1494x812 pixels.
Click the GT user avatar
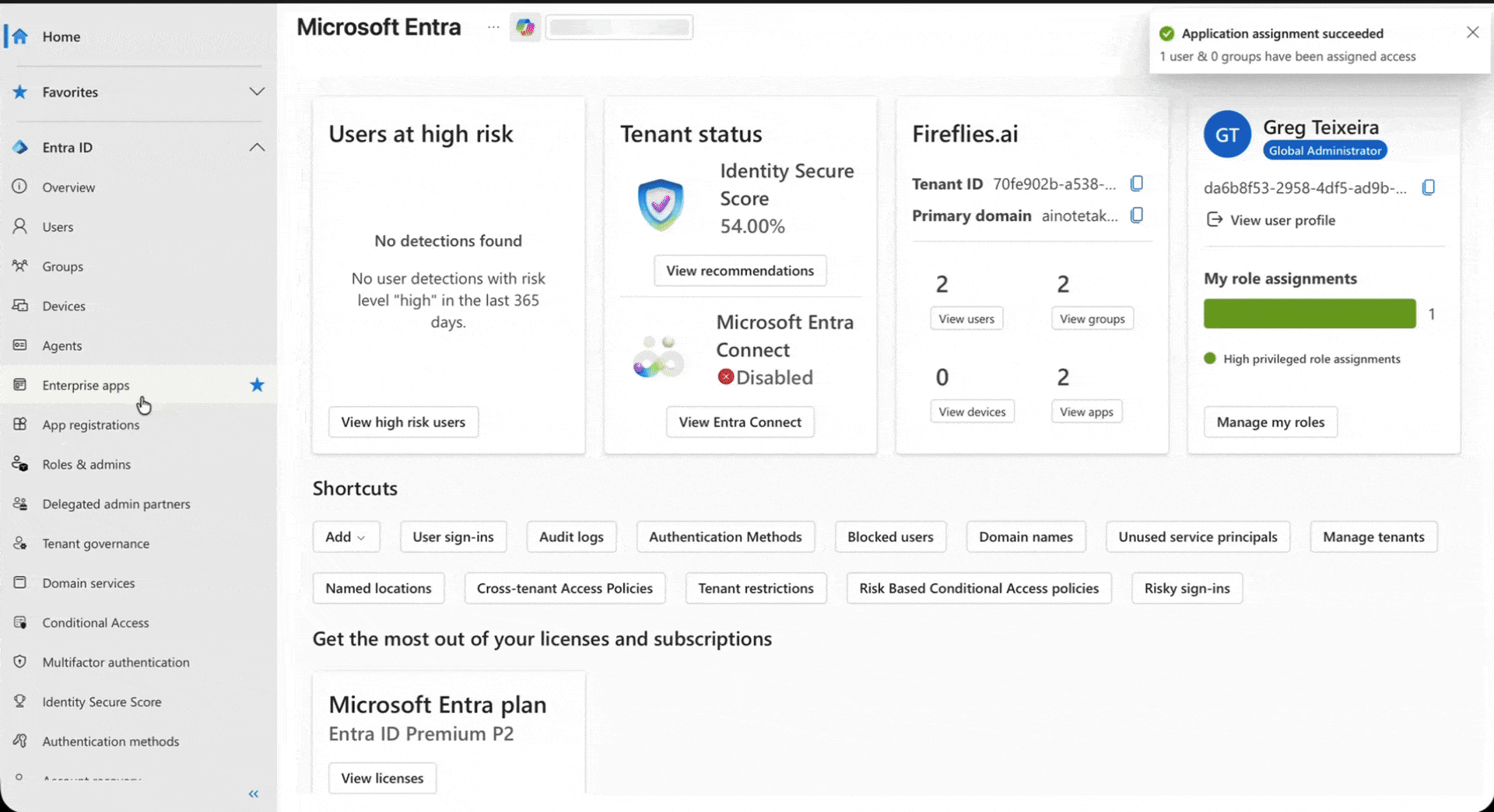click(x=1227, y=135)
